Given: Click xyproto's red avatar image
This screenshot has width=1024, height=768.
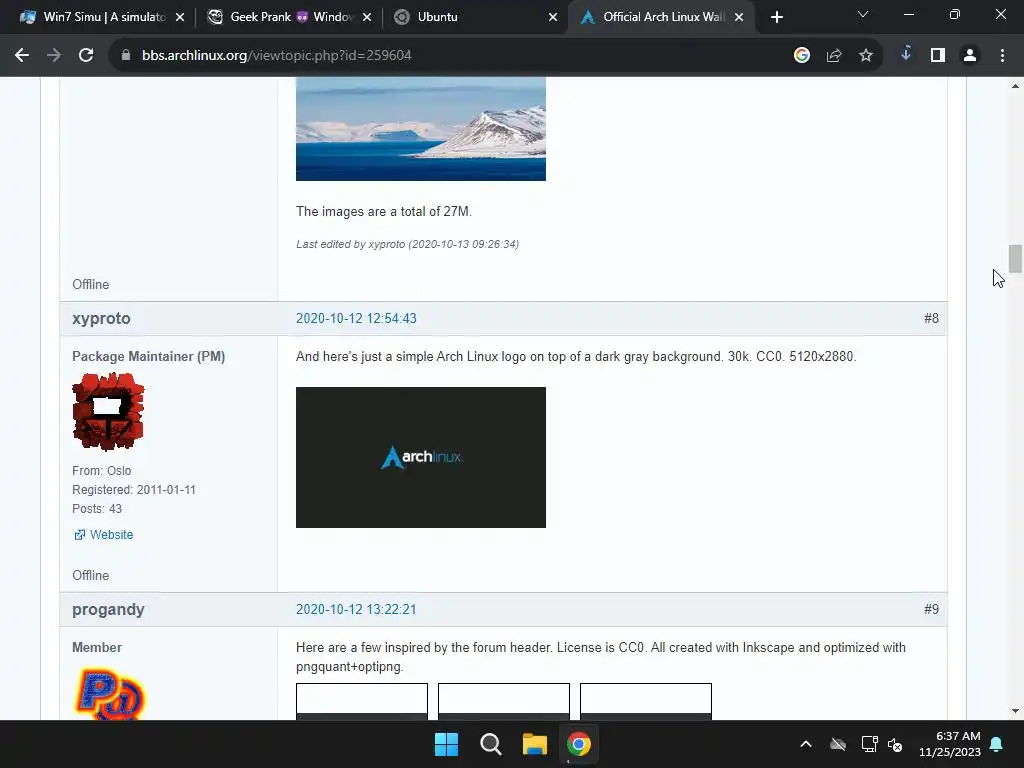Looking at the screenshot, I should point(108,412).
